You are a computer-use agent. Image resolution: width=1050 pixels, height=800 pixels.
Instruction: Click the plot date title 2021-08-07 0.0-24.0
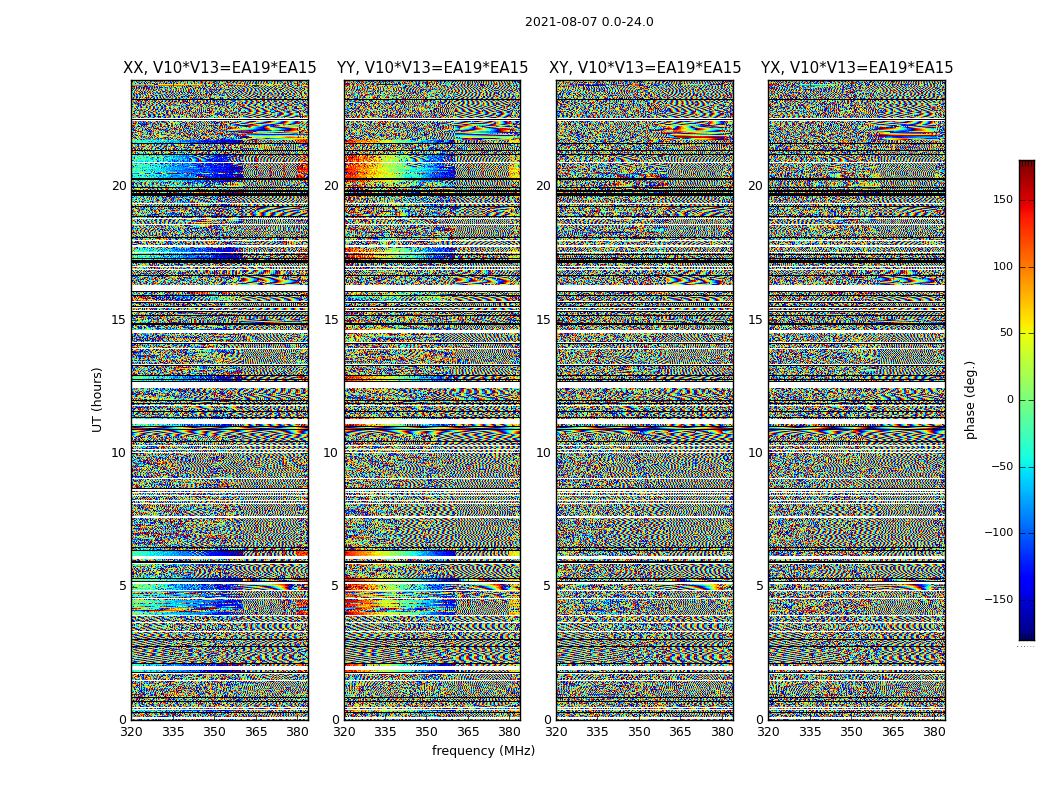click(x=589, y=22)
